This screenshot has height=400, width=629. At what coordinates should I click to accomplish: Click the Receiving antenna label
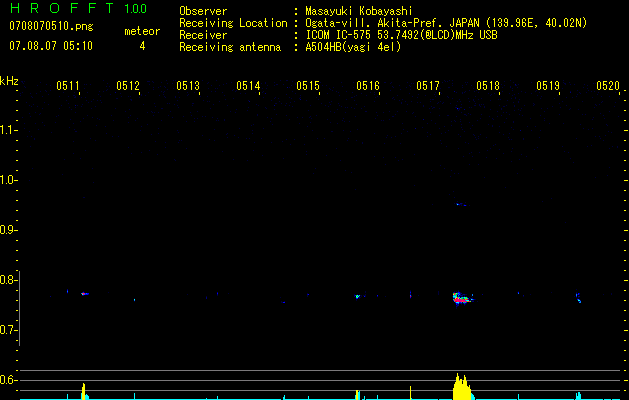[x=230, y=47]
